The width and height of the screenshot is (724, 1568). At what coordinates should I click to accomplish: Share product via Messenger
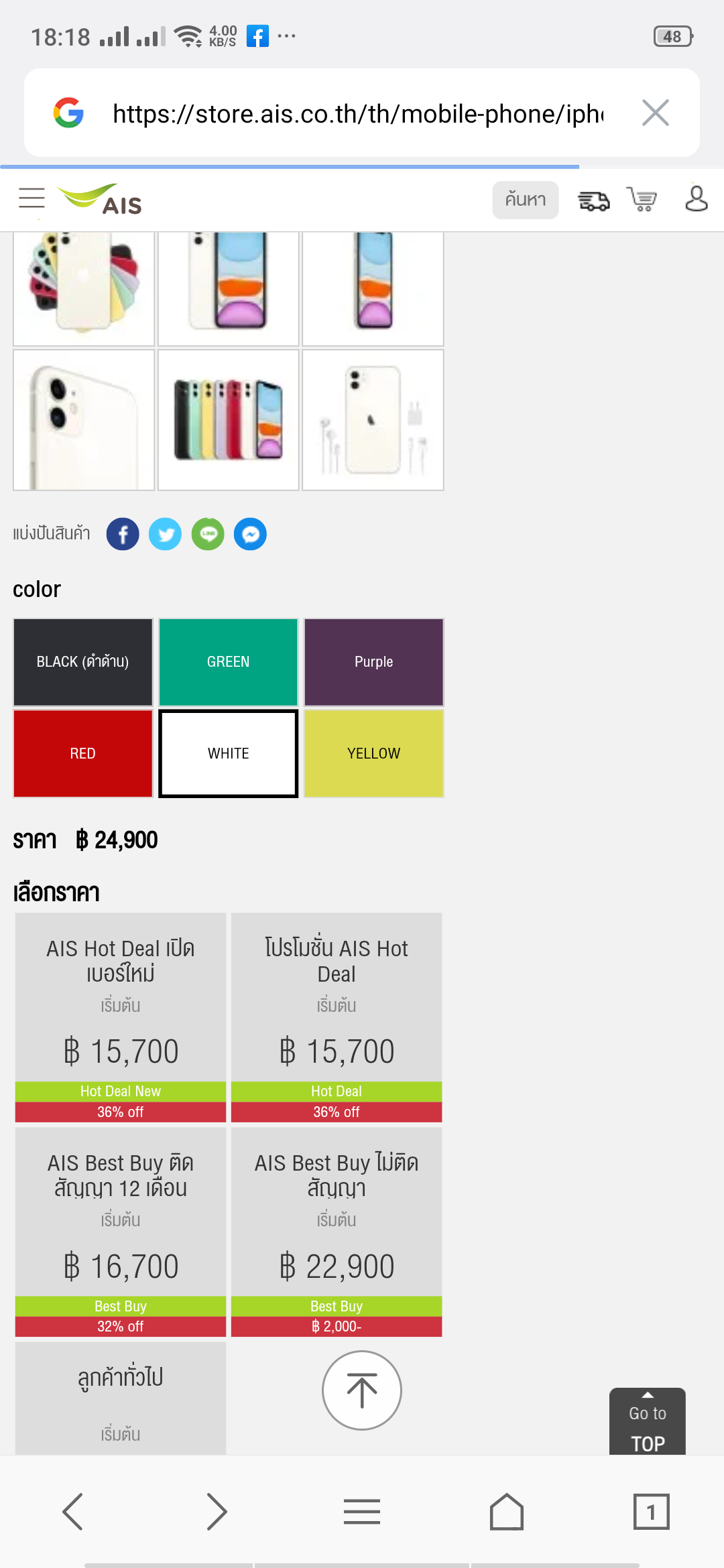point(250,535)
